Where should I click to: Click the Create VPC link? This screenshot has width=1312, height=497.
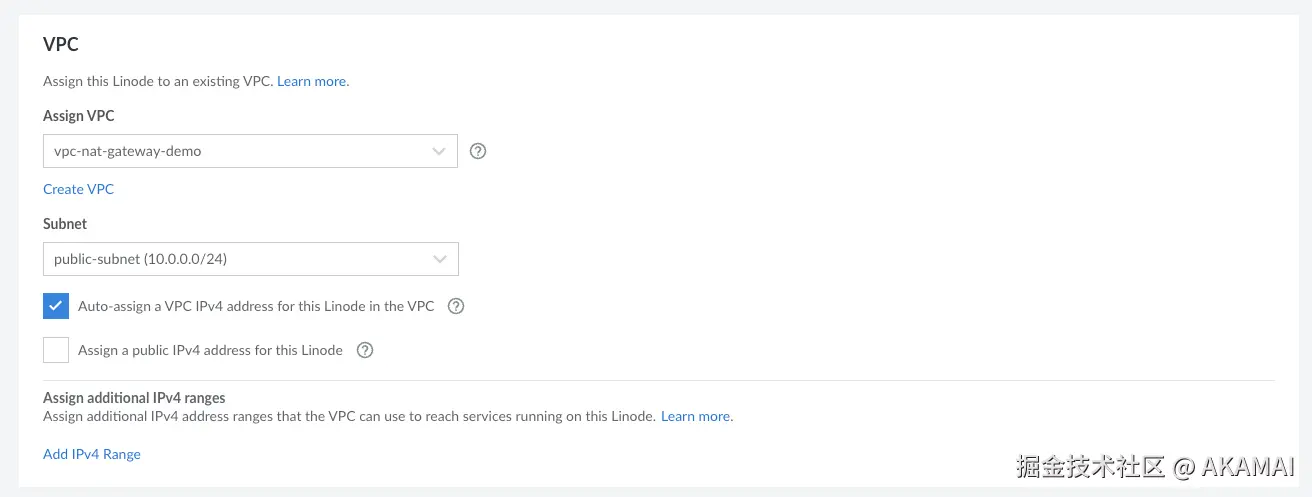coord(78,189)
